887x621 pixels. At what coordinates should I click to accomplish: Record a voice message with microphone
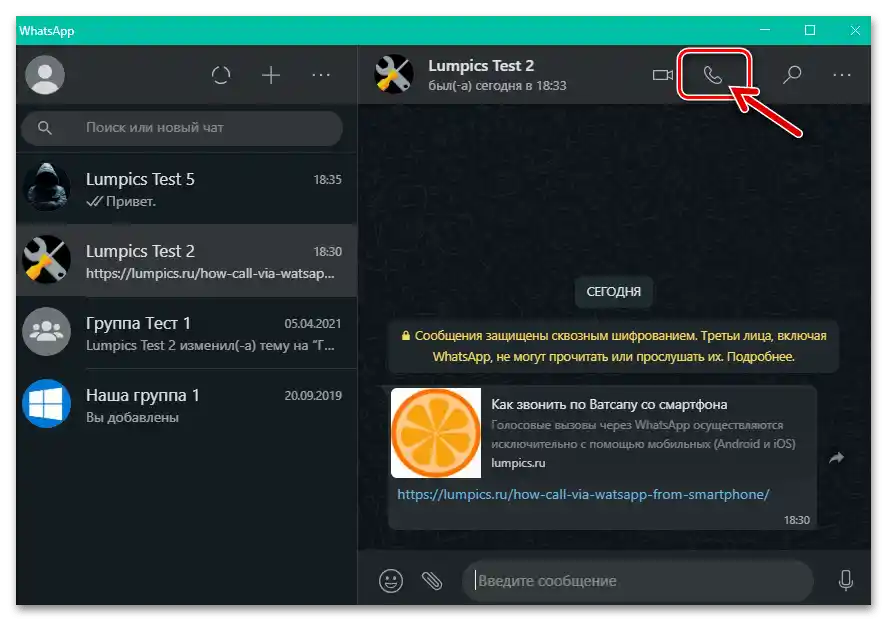click(x=846, y=580)
